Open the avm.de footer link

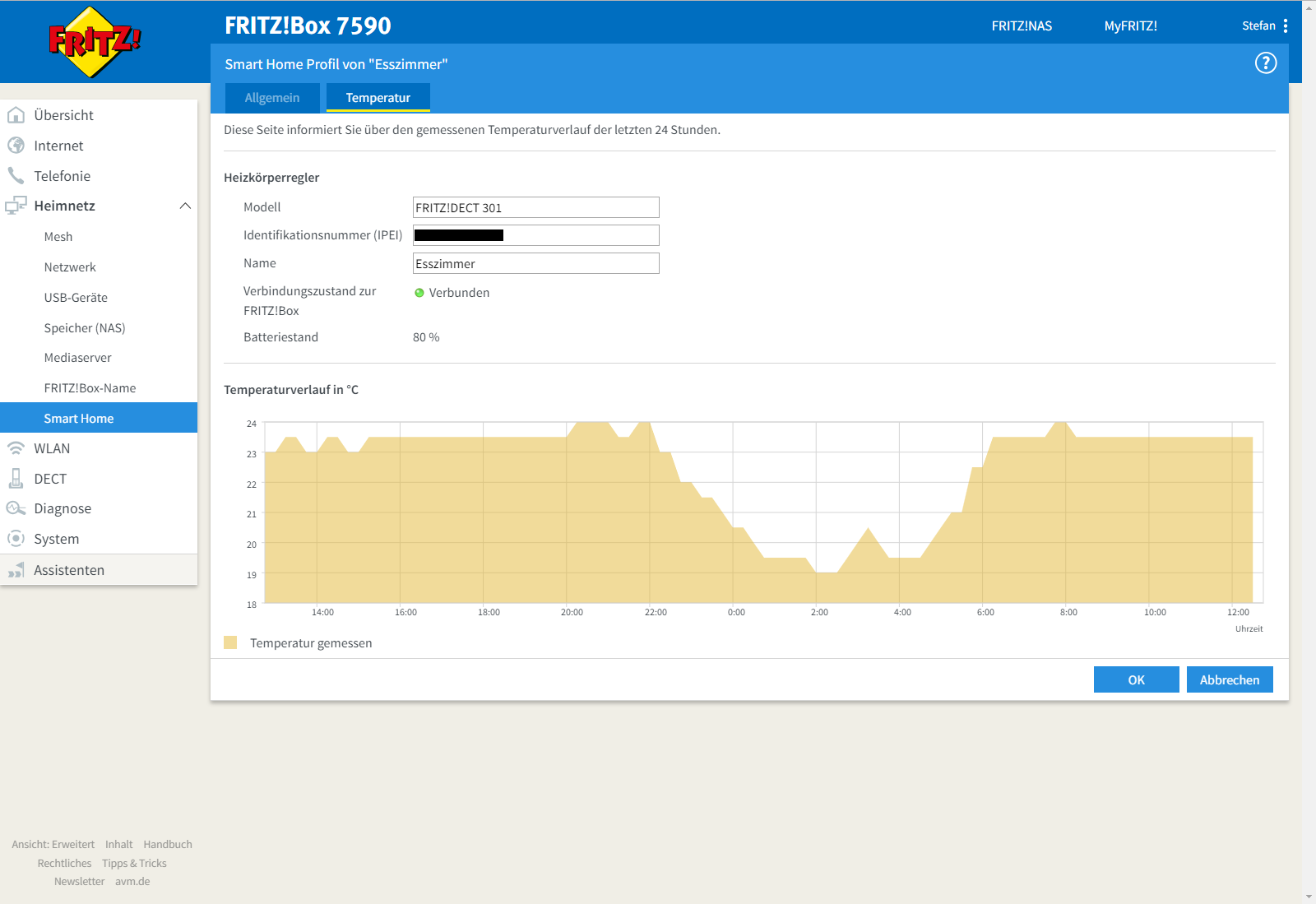[x=132, y=882]
